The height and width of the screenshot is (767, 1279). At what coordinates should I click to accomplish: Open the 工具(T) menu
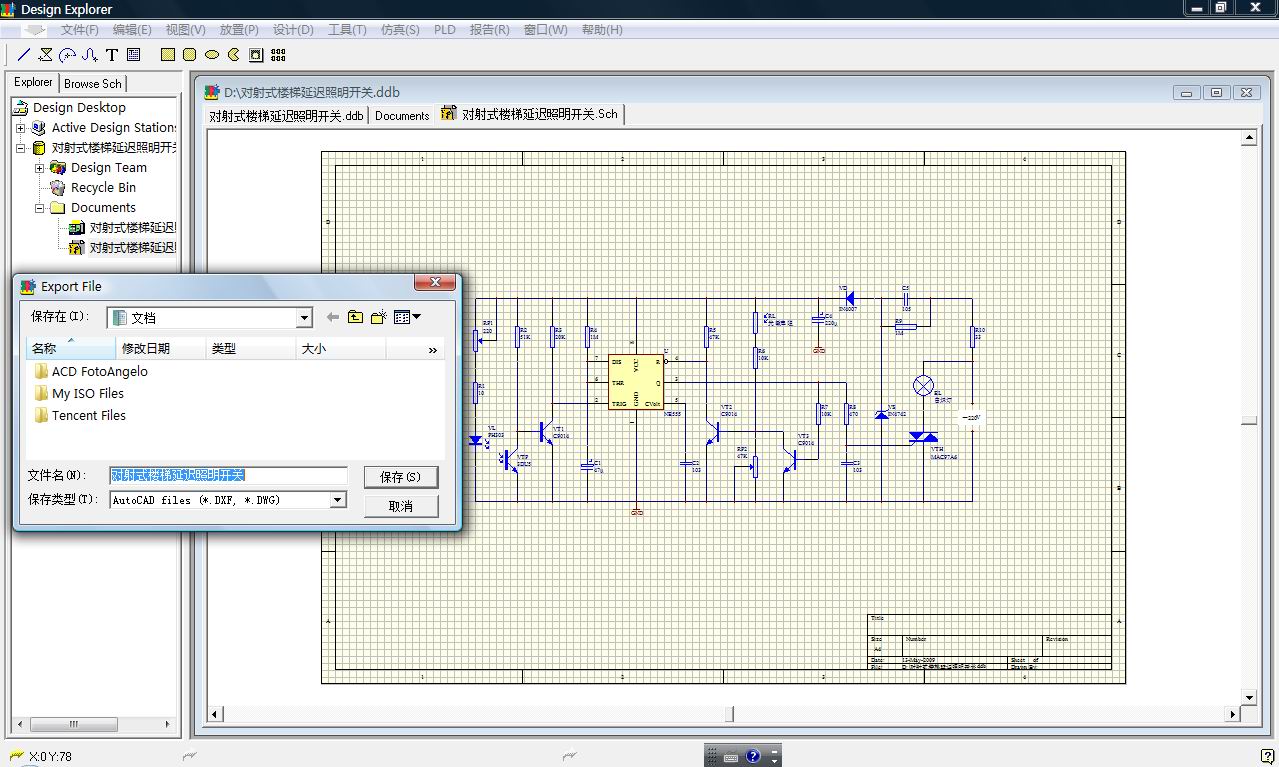(347, 30)
